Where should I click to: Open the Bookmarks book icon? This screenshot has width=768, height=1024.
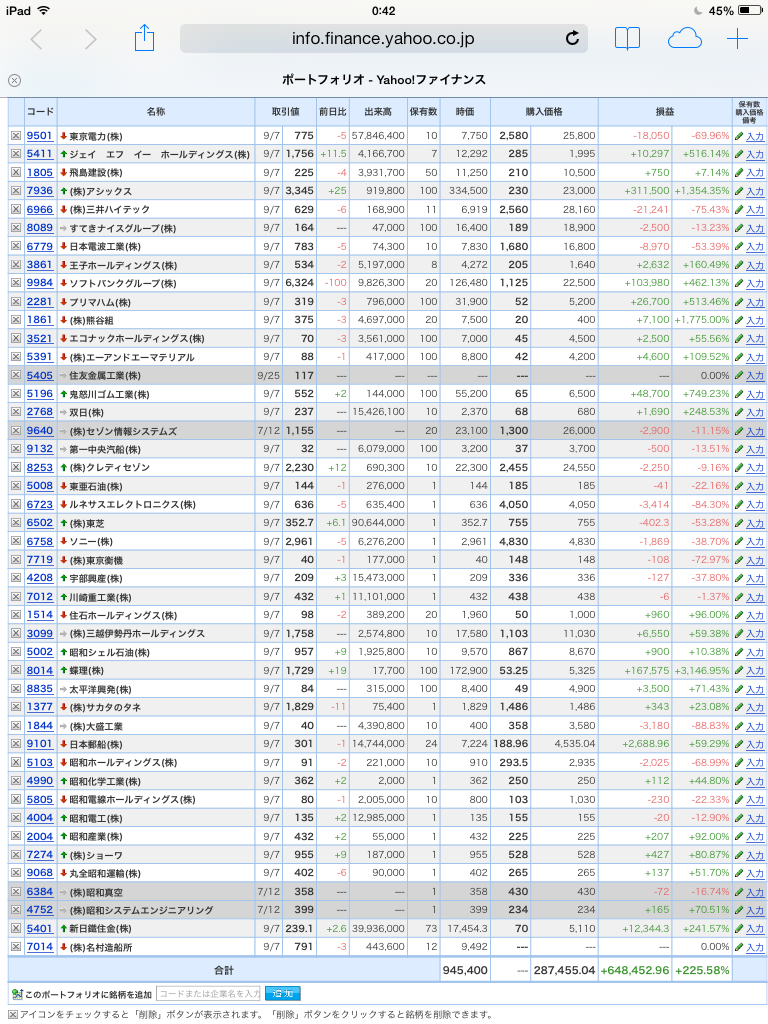(627, 39)
